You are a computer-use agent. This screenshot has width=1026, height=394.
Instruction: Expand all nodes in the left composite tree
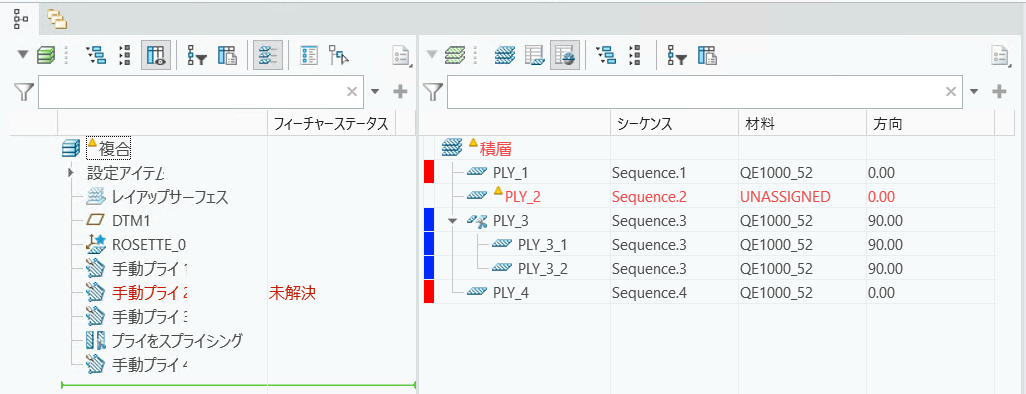[97, 56]
